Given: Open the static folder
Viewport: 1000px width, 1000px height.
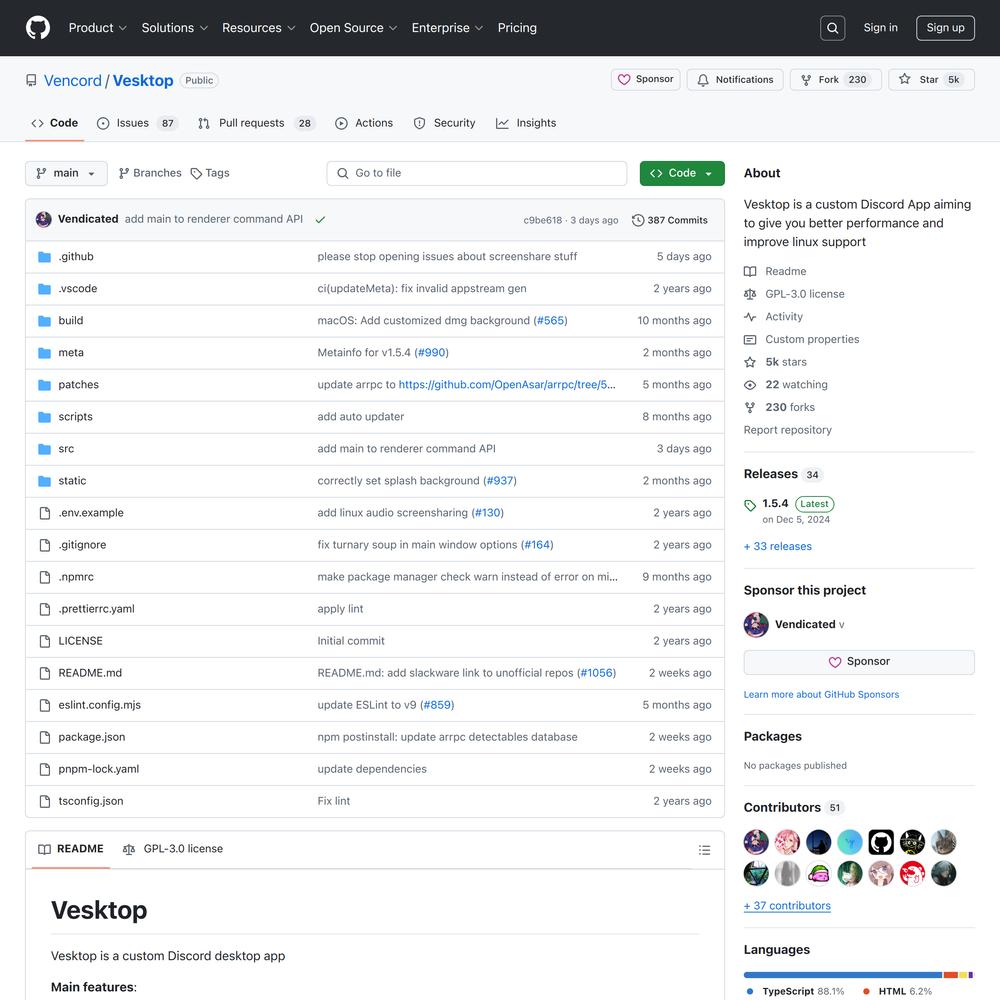Looking at the screenshot, I should click(x=72, y=480).
